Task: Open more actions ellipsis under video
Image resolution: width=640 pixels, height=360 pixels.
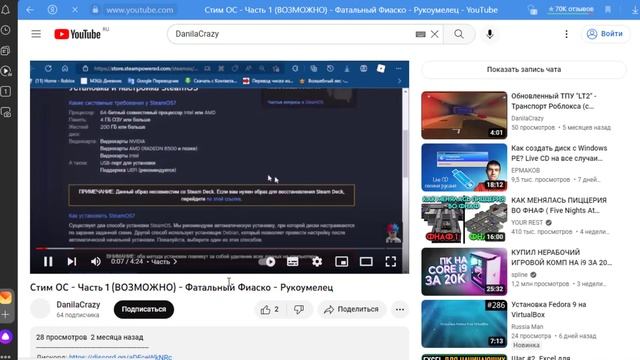Action: 400,310
